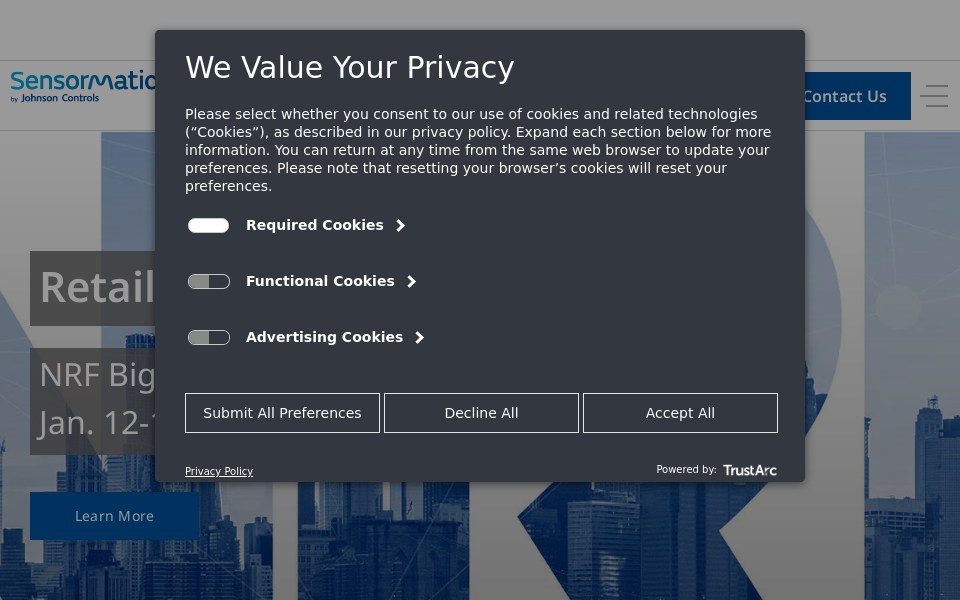Click the TrustArc logo
The image size is (960, 600).
(749, 470)
